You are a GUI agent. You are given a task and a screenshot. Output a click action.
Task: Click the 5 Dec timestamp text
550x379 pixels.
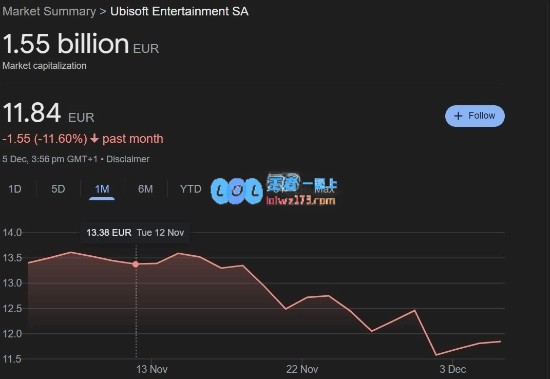coord(50,159)
